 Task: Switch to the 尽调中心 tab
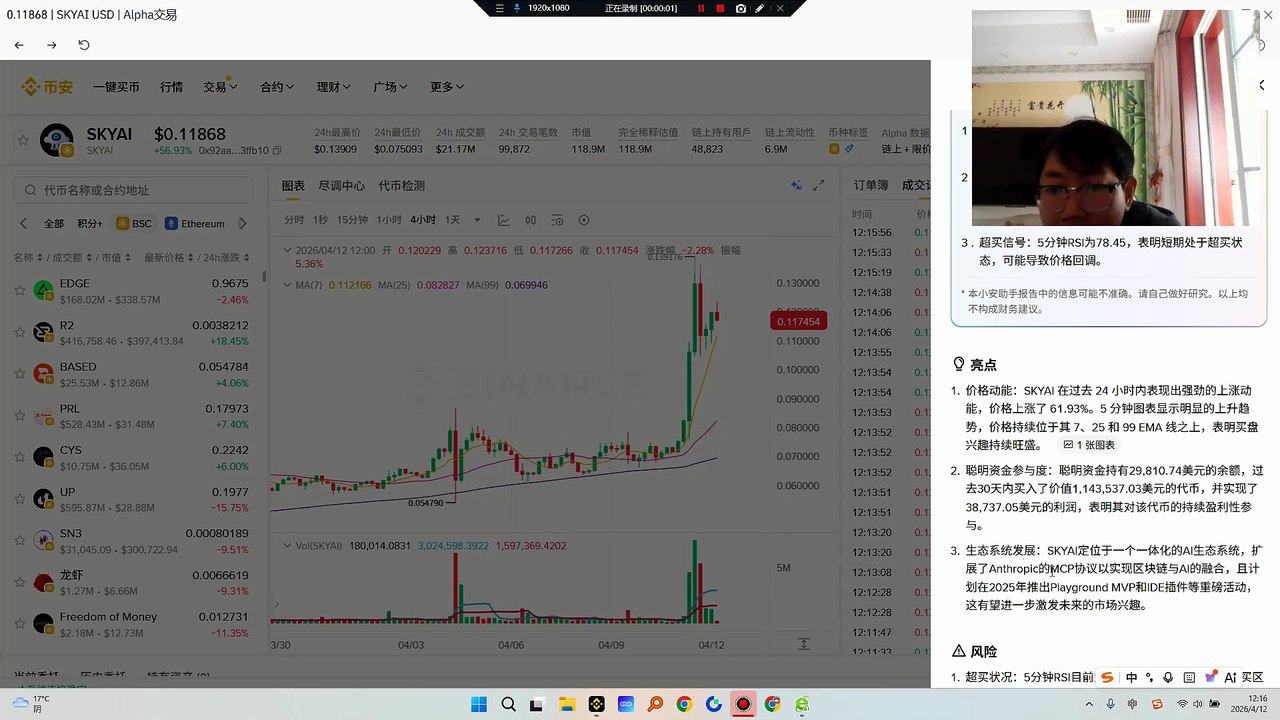click(x=341, y=185)
